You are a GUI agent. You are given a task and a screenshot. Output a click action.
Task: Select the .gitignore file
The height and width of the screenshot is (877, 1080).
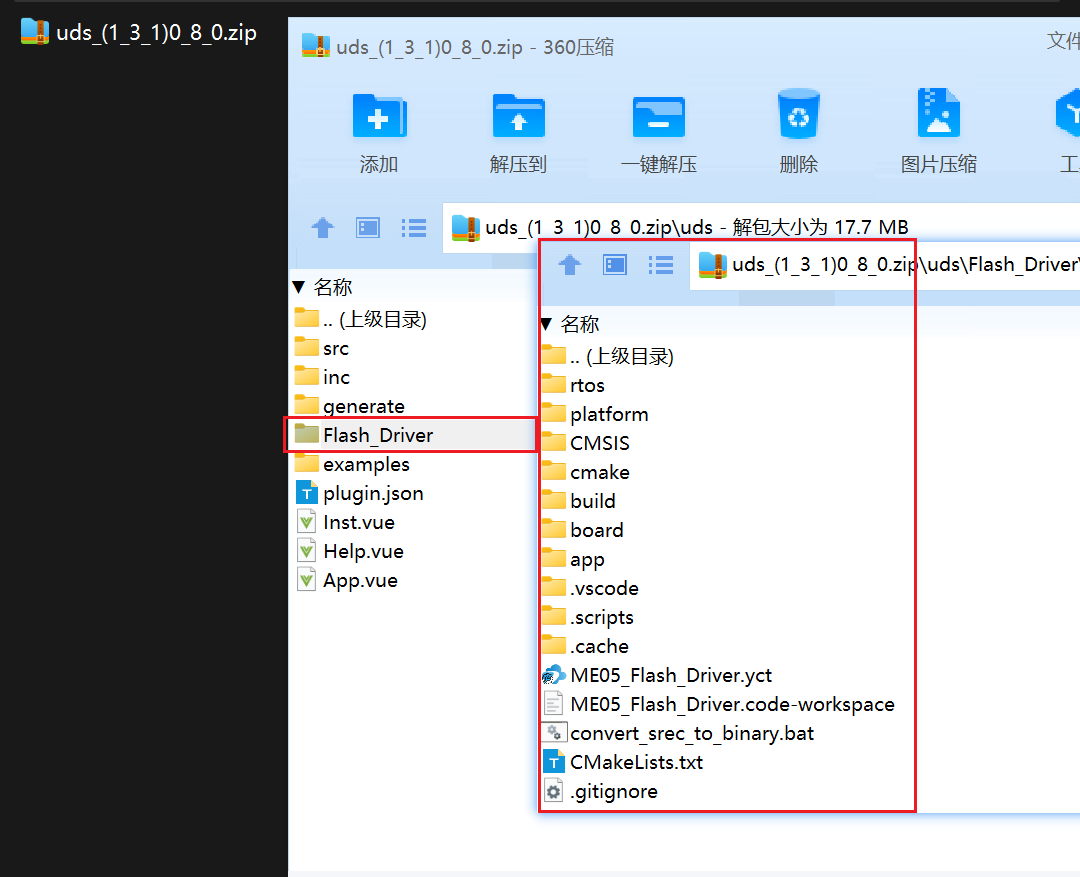pyautogui.click(x=601, y=790)
